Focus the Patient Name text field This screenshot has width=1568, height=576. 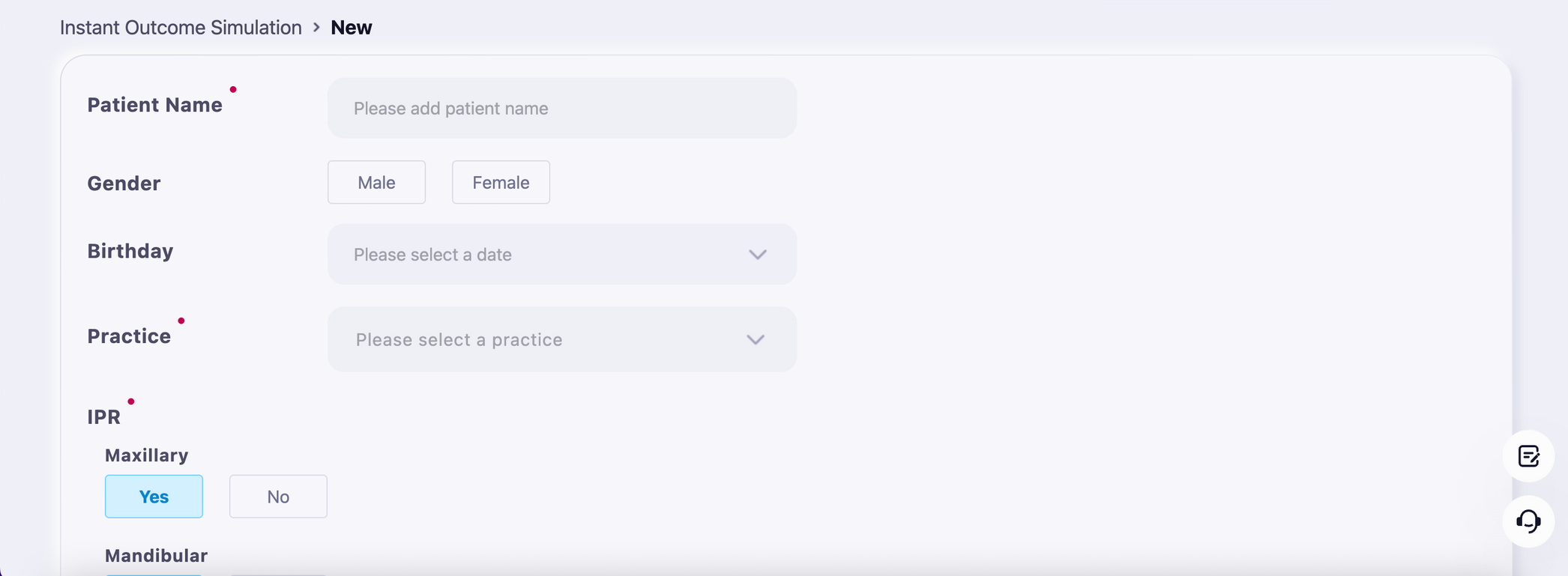pos(562,108)
